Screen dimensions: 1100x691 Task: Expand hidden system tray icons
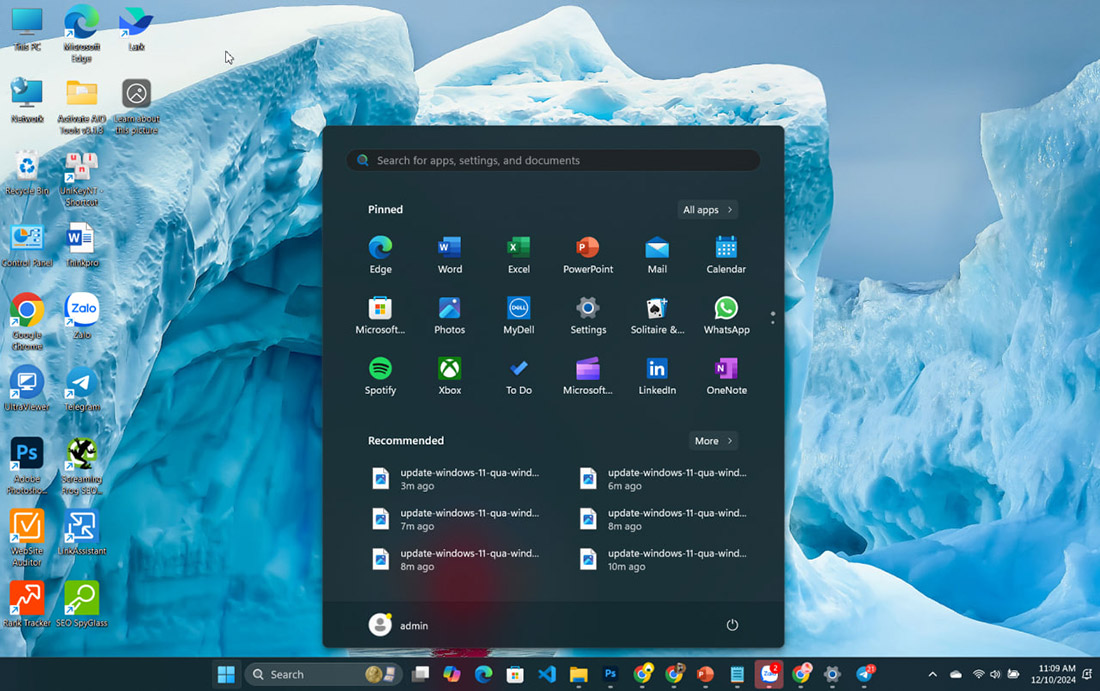pyautogui.click(x=932, y=675)
